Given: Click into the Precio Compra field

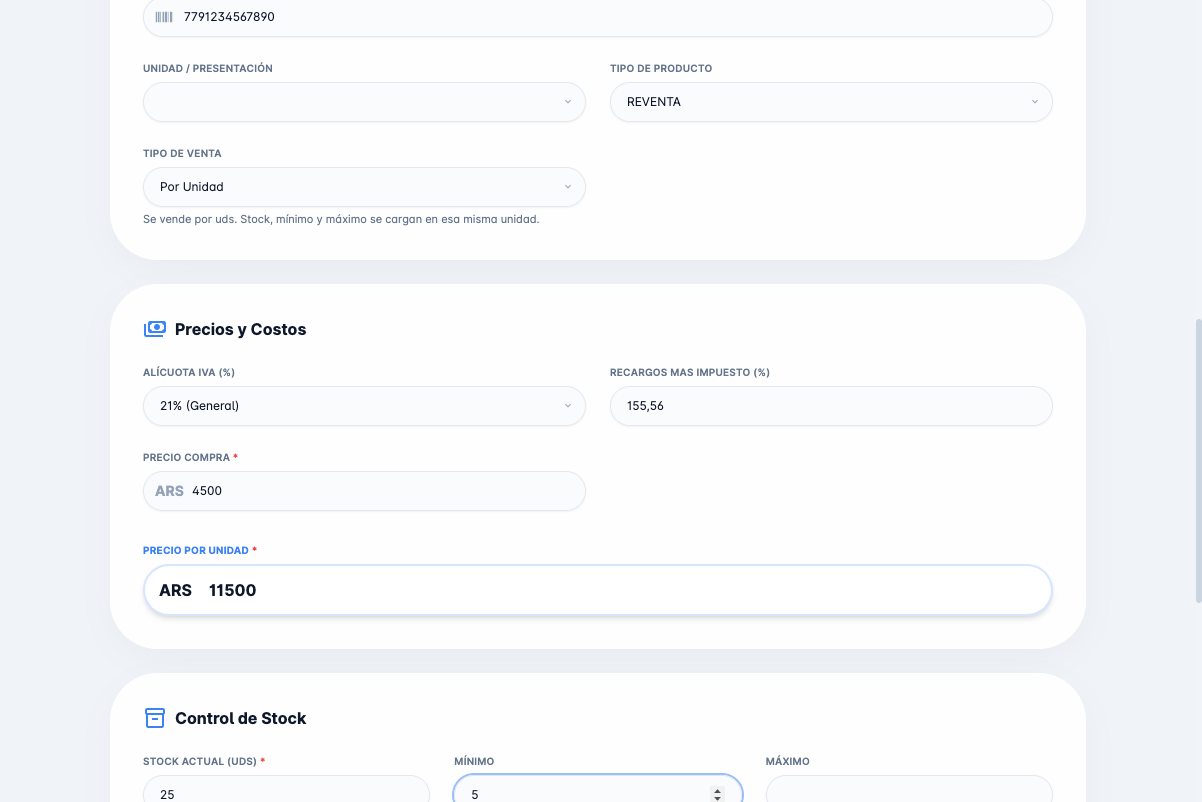Looking at the screenshot, I should click(364, 491).
